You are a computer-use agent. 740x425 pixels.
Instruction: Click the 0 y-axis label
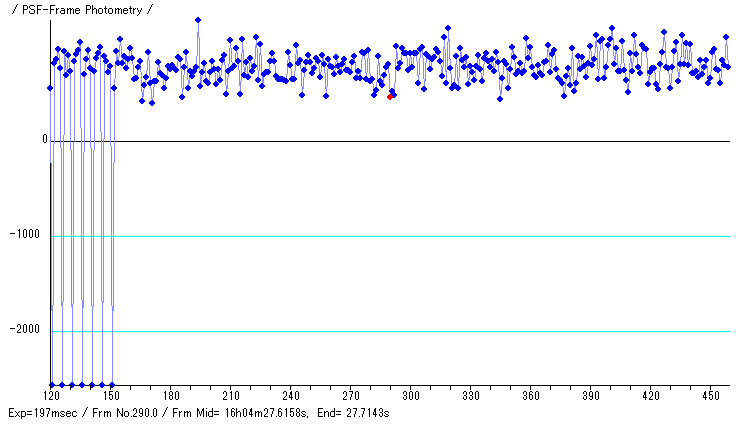coord(44,140)
